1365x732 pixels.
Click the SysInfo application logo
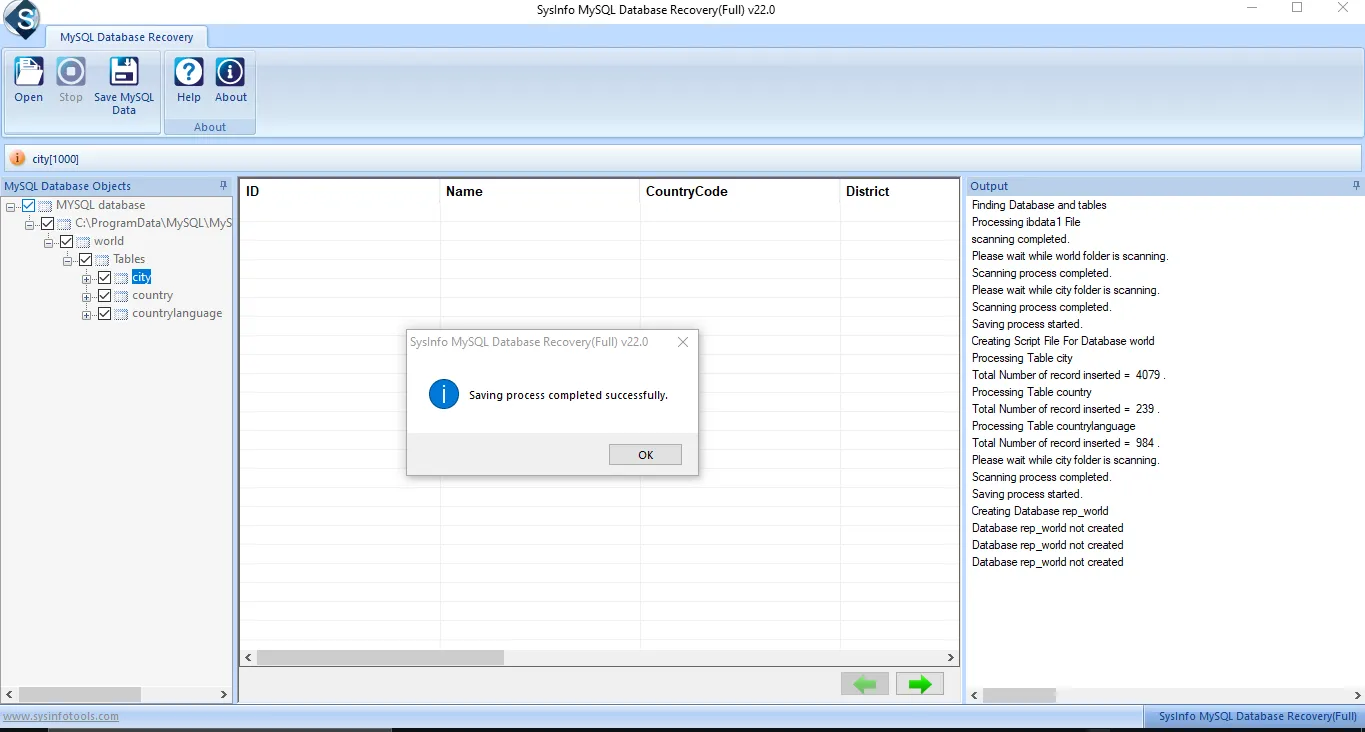(21, 17)
